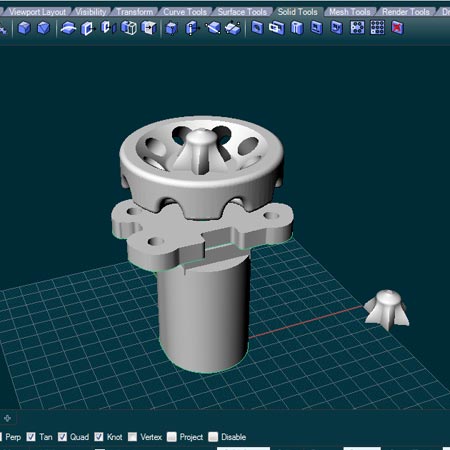
Task: Select the Array Hole Polar icon with circular dots
Action: [357, 28]
